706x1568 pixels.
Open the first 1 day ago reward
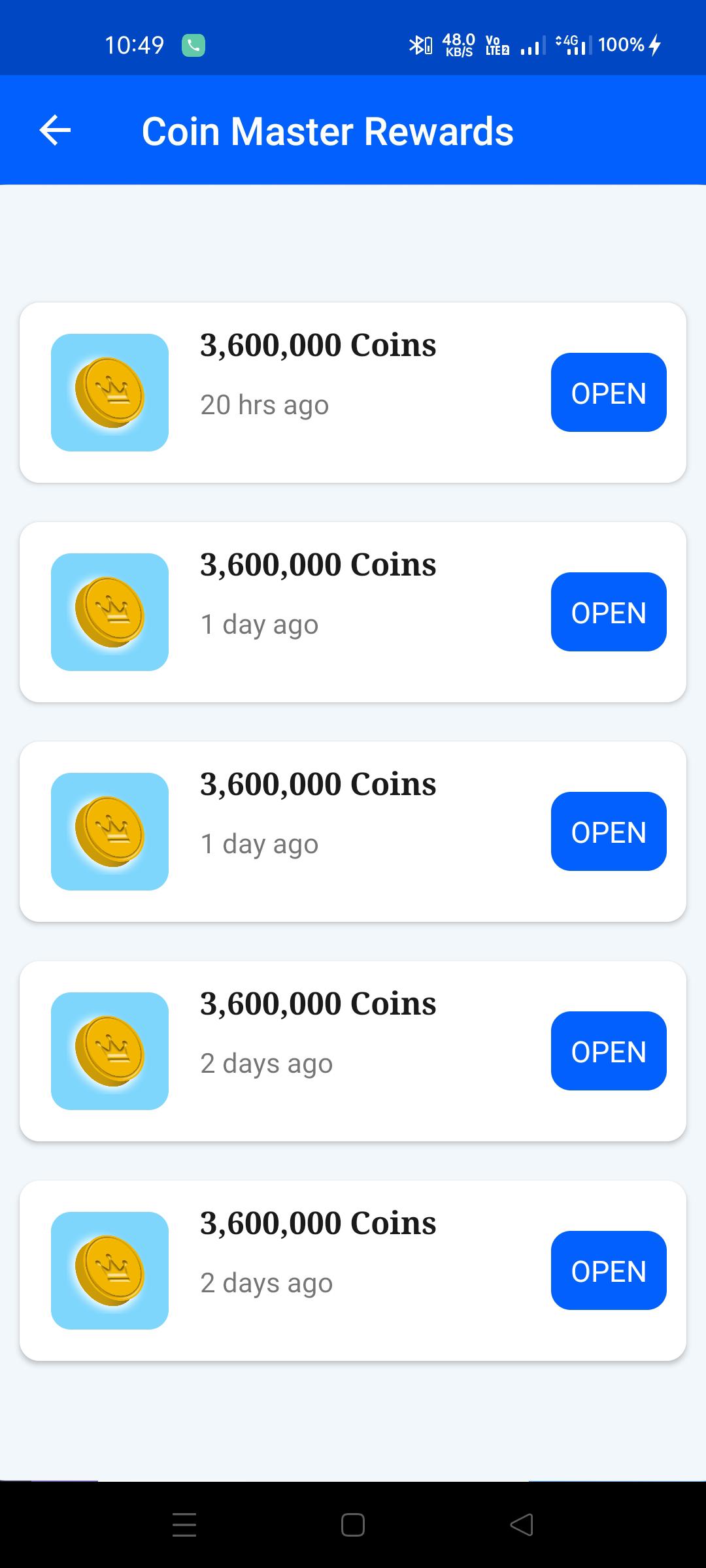pos(609,612)
